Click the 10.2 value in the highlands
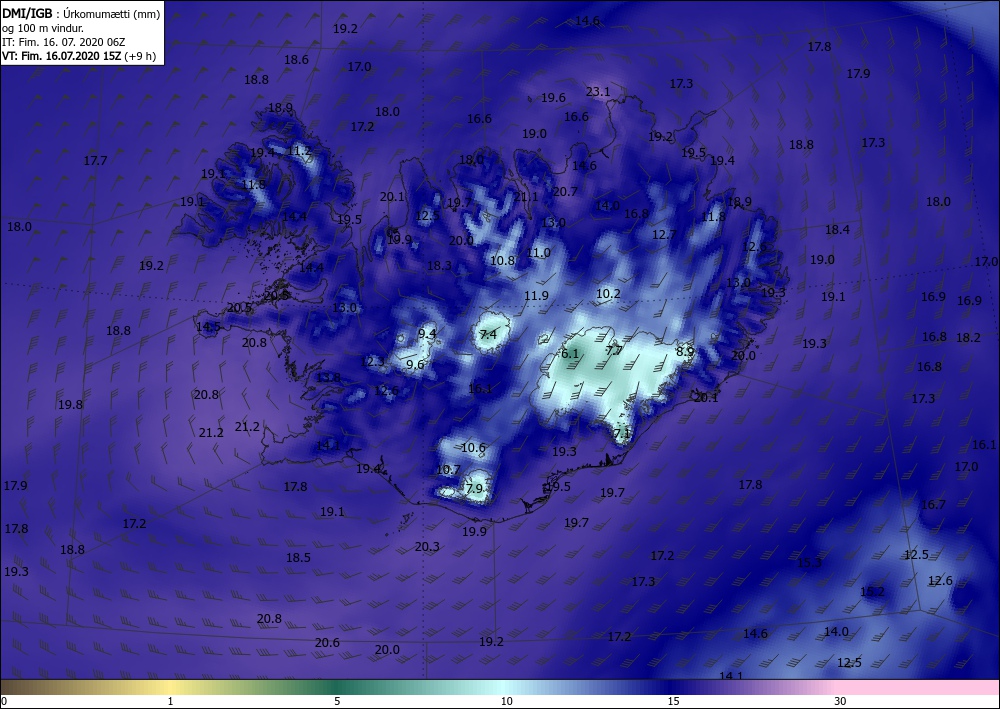Image resolution: width=1000 pixels, height=709 pixels. tap(608, 294)
